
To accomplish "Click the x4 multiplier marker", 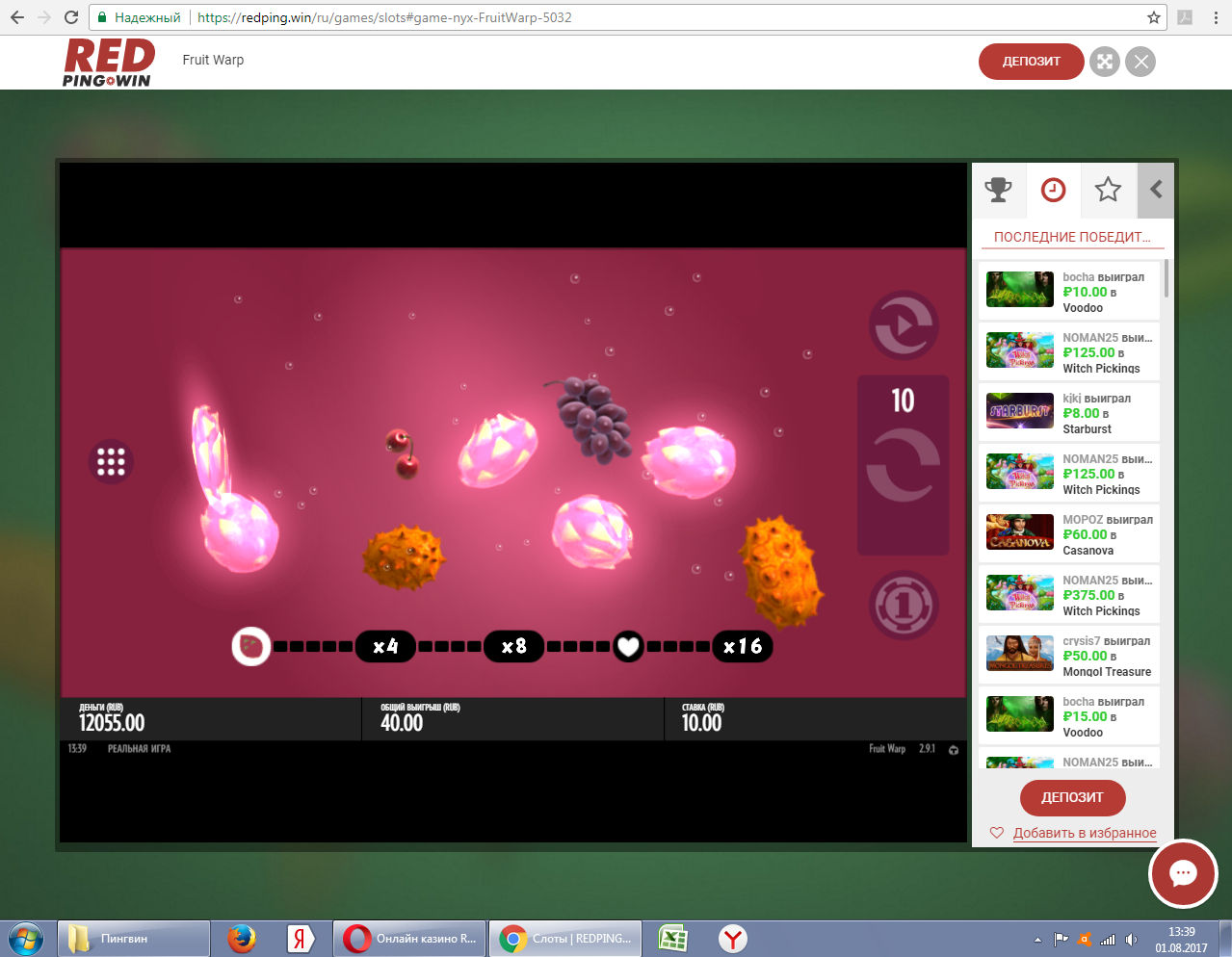I will tap(385, 646).
